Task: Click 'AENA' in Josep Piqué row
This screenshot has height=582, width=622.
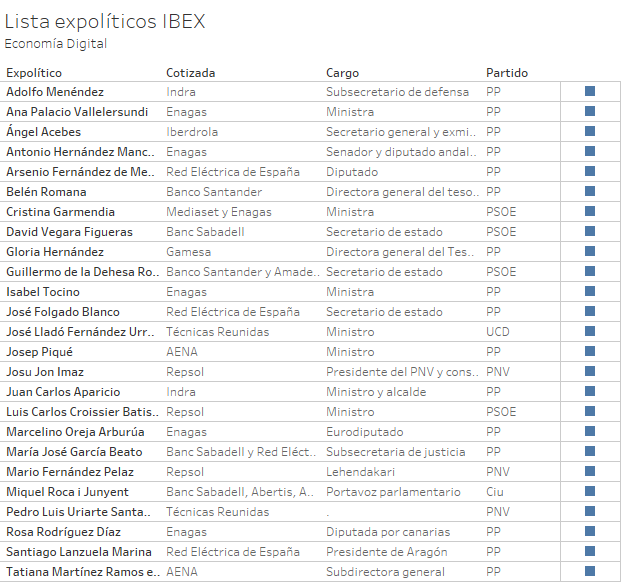Action: (x=182, y=352)
